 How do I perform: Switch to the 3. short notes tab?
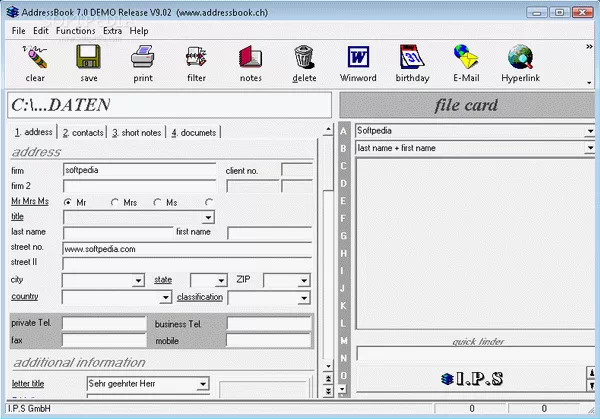coord(137,132)
